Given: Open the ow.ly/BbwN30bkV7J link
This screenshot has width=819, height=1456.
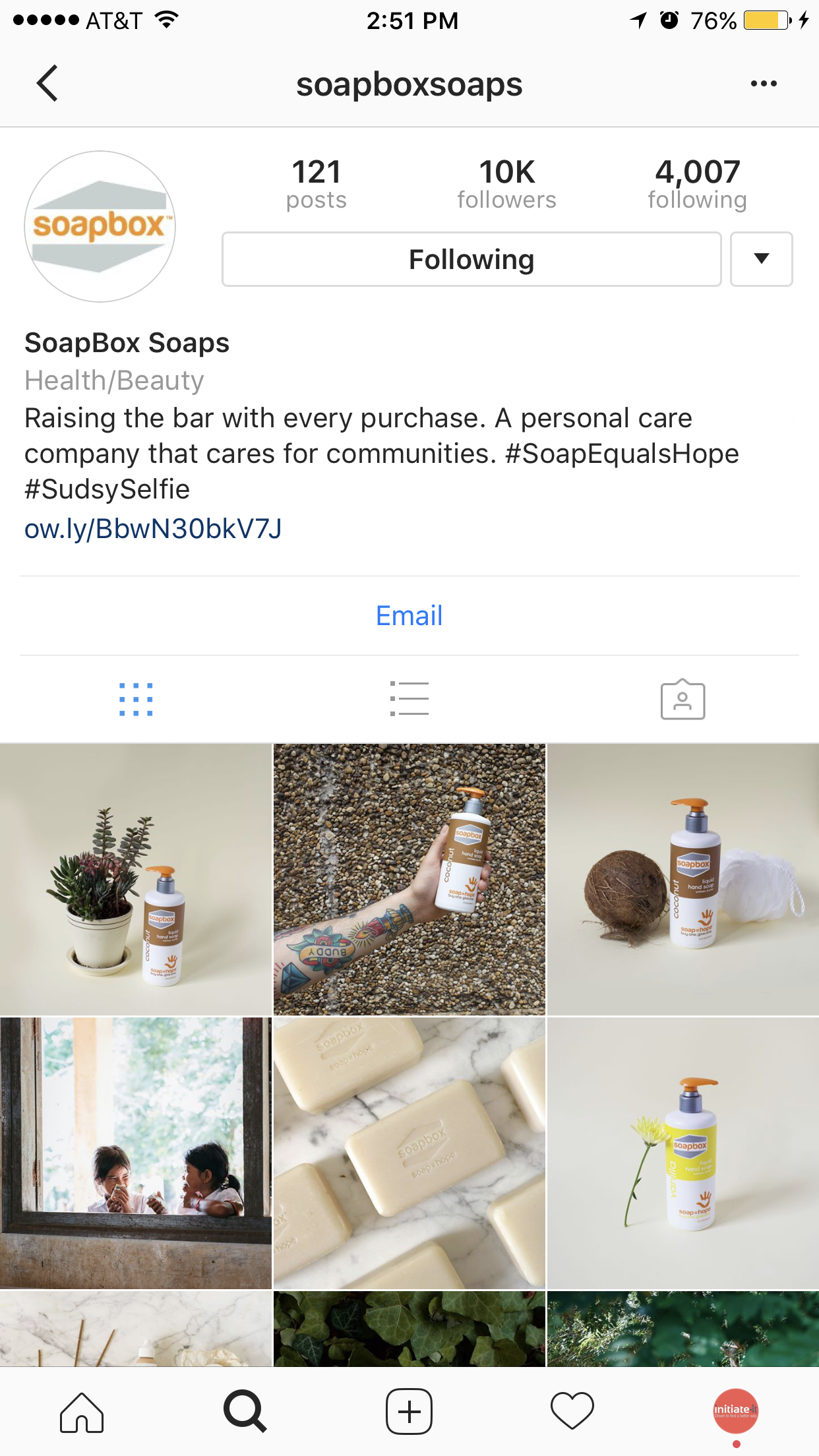Looking at the screenshot, I should point(153,529).
